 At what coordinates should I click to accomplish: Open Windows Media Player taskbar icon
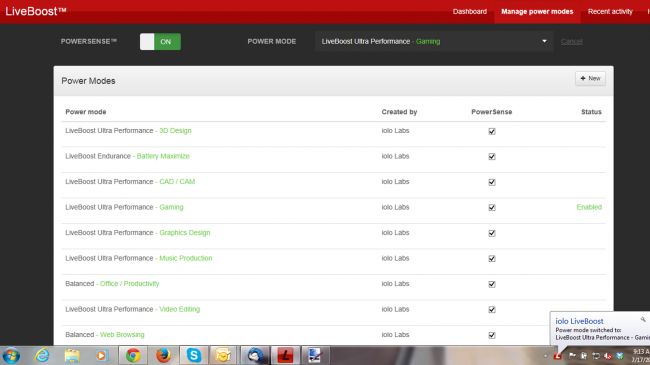pyautogui.click(x=101, y=355)
